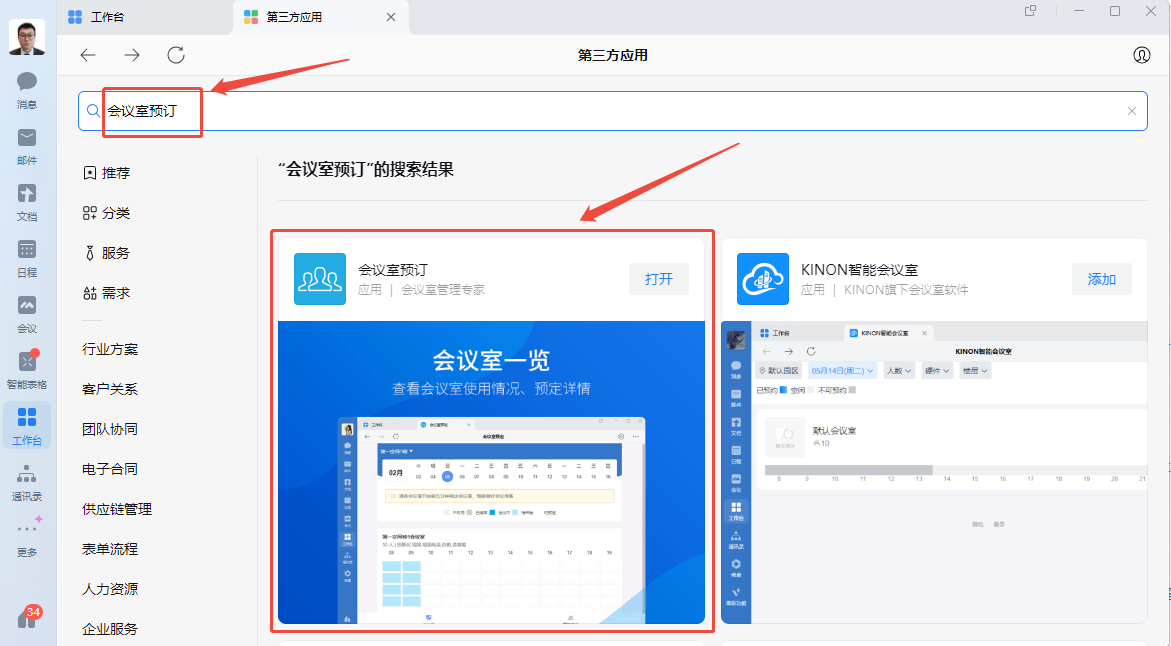Open the 更多 more options icon
Image resolution: width=1171 pixels, height=646 pixels.
27,538
